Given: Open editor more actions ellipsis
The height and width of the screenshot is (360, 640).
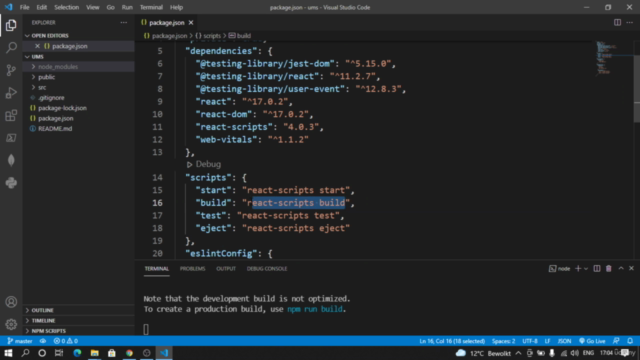Looking at the screenshot, I should coord(630,22).
